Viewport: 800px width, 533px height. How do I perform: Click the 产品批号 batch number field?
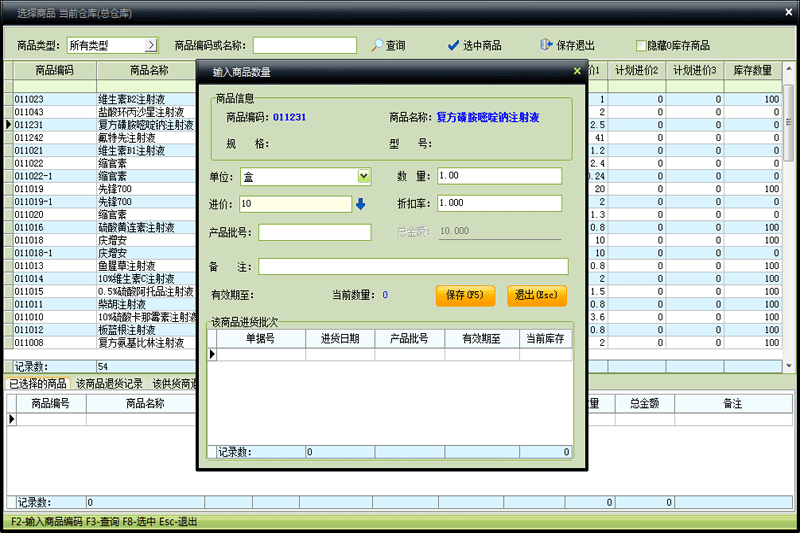point(315,232)
